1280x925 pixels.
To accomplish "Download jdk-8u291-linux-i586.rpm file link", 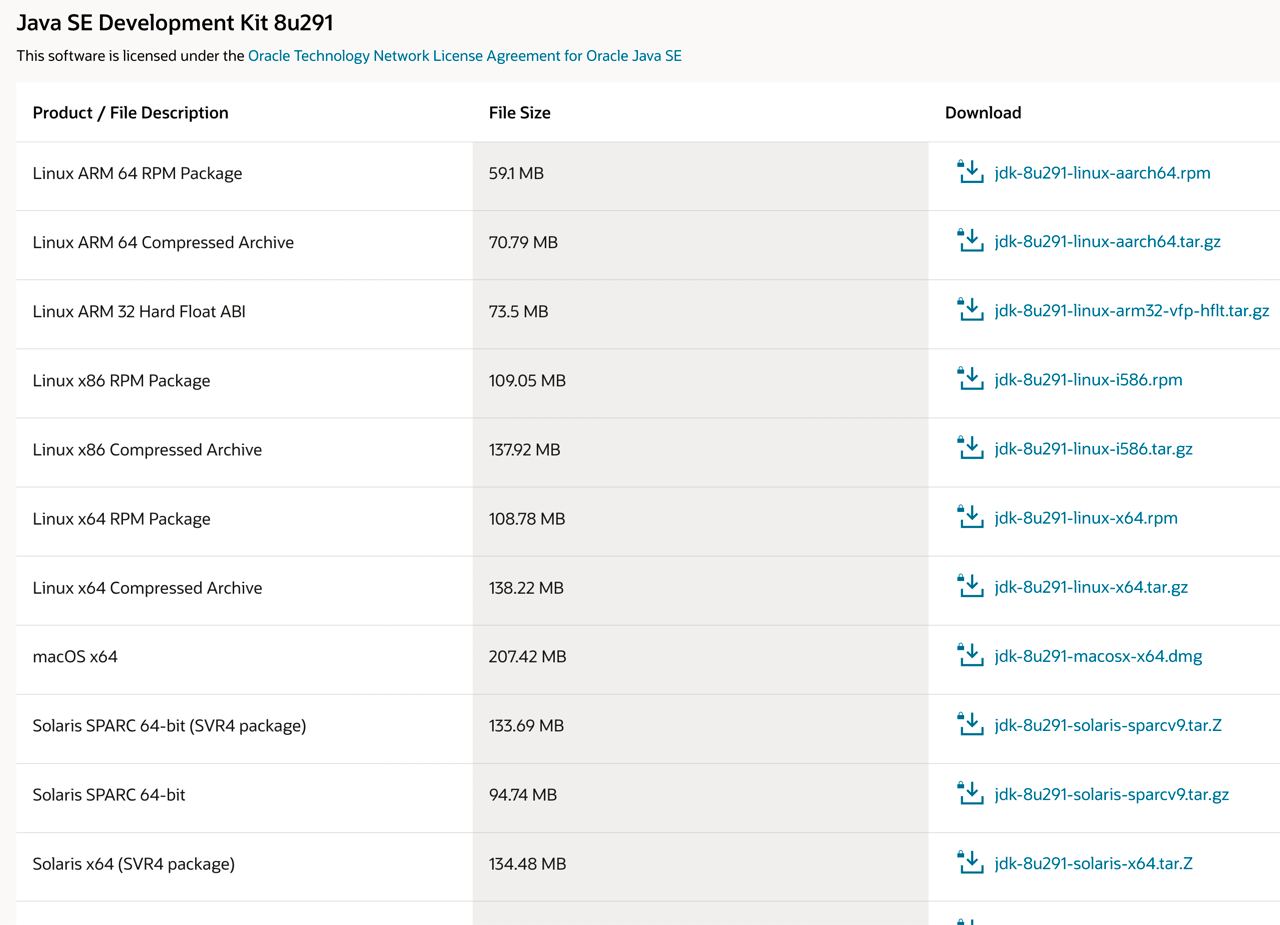I will pos(1088,380).
